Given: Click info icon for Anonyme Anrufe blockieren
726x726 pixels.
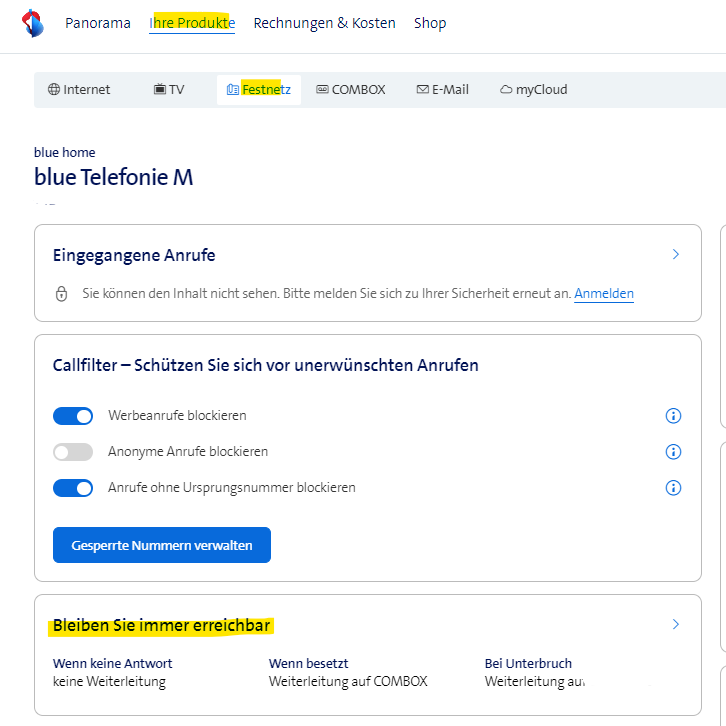Looking at the screenshot, I should click(x=673, y=452).
